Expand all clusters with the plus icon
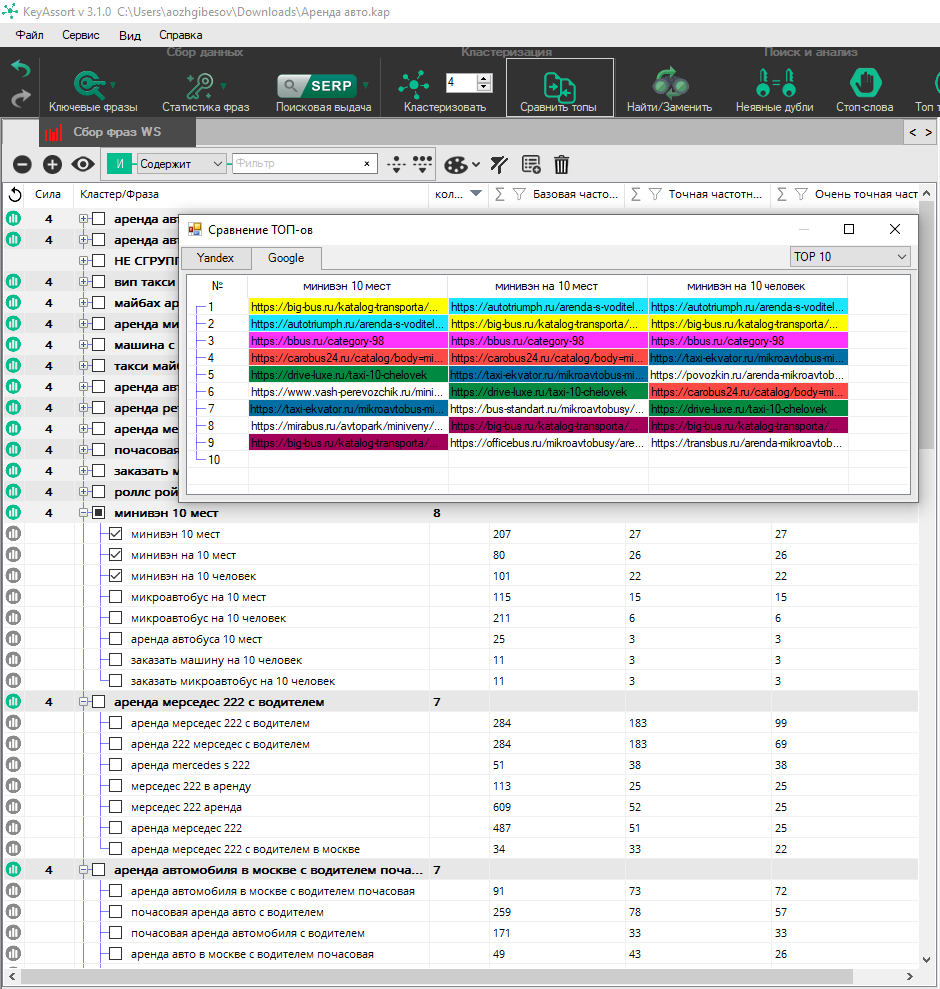940x989 pixels. pyautogui.click(x=52, y=165)
